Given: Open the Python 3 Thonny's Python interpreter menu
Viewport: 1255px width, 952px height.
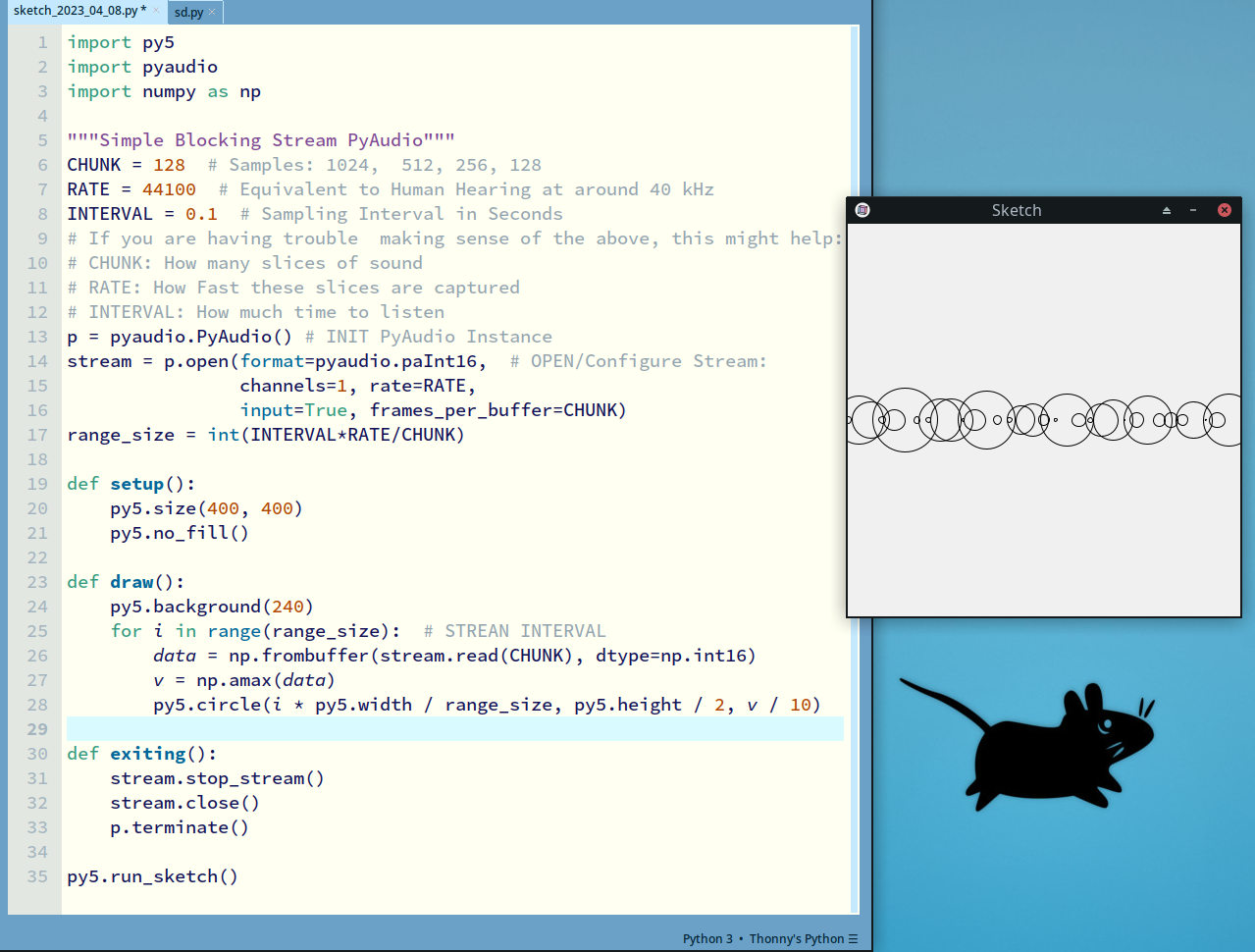Looking at the screenshot, I should (x=770, y=938).
